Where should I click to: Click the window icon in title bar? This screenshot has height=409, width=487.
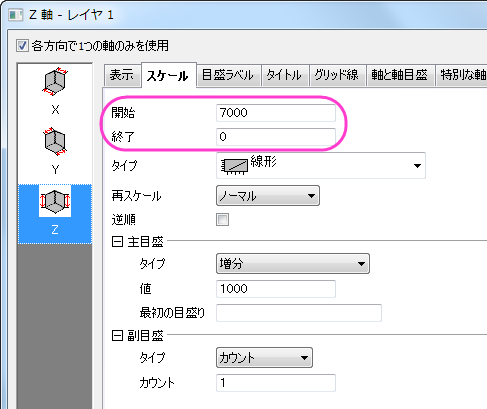(15, 15)
